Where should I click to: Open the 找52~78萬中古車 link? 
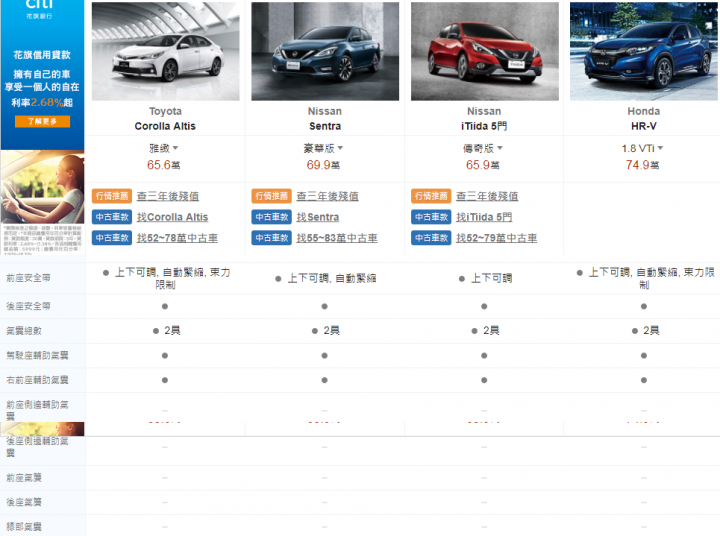tap(177, 238)
